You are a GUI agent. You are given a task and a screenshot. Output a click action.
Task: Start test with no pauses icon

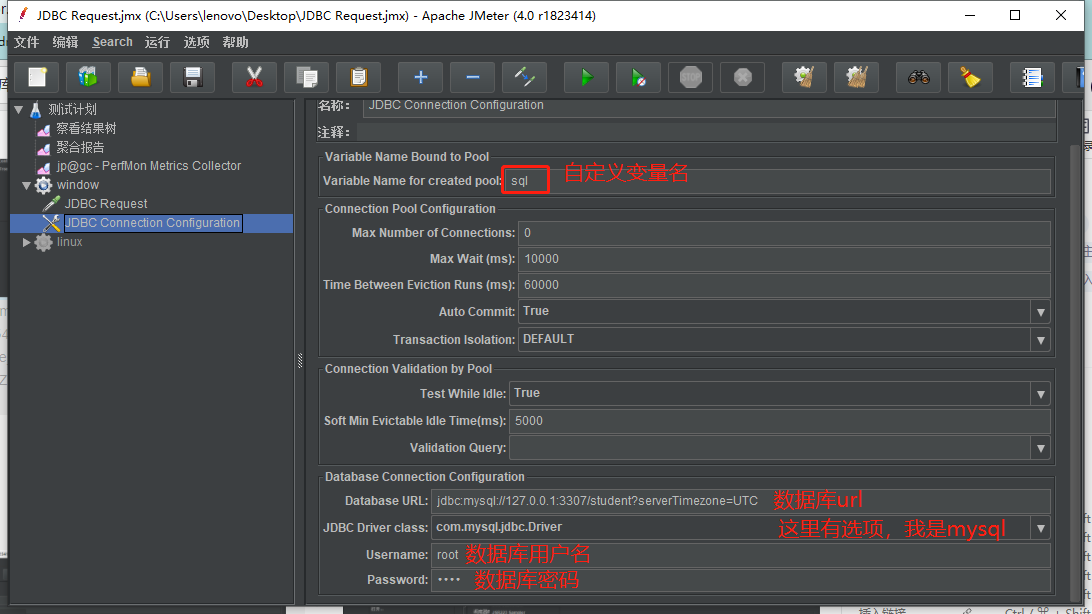639,77
